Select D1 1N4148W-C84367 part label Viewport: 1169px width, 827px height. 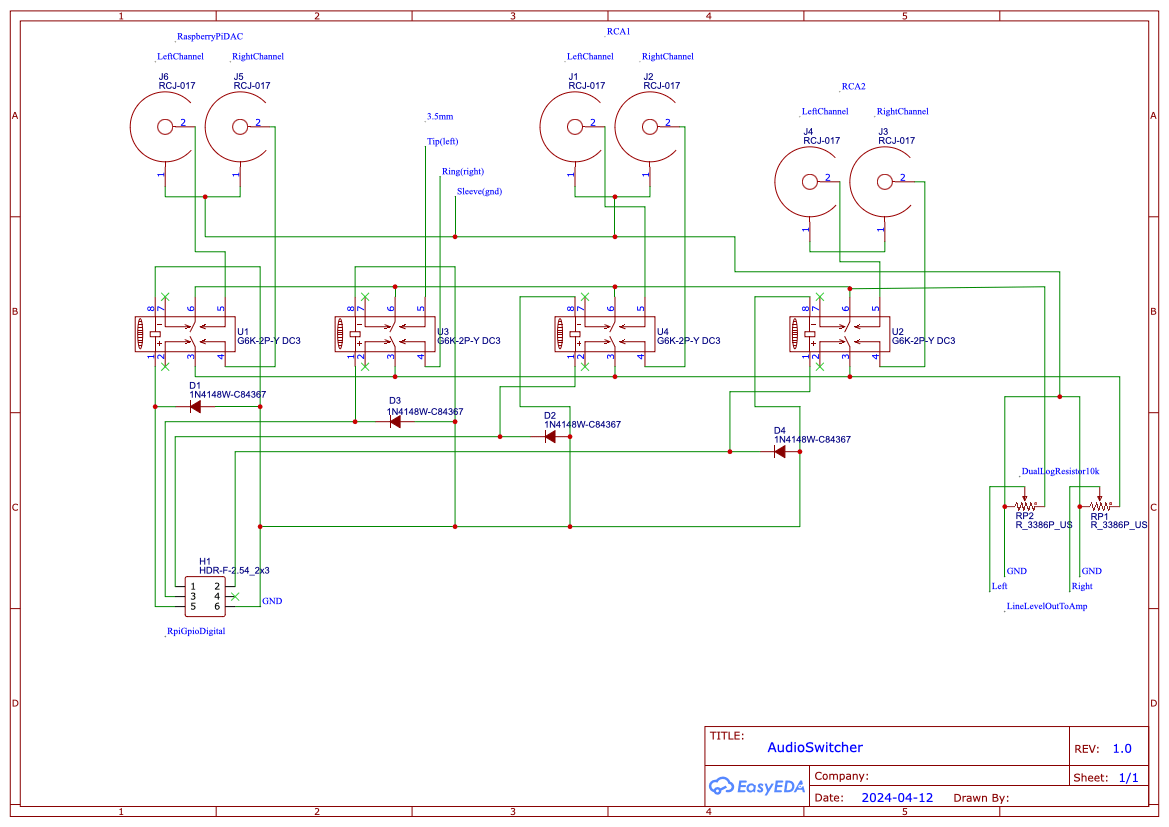point(227,394)
